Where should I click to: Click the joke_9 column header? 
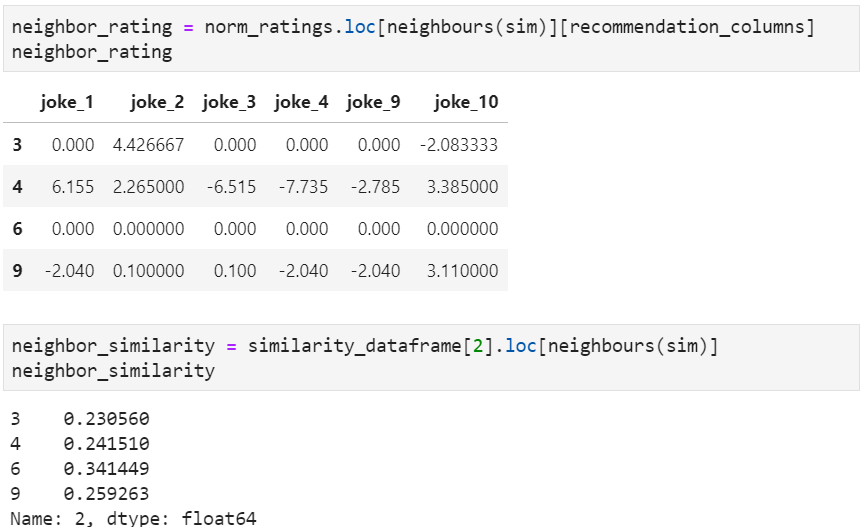(373, 102)
